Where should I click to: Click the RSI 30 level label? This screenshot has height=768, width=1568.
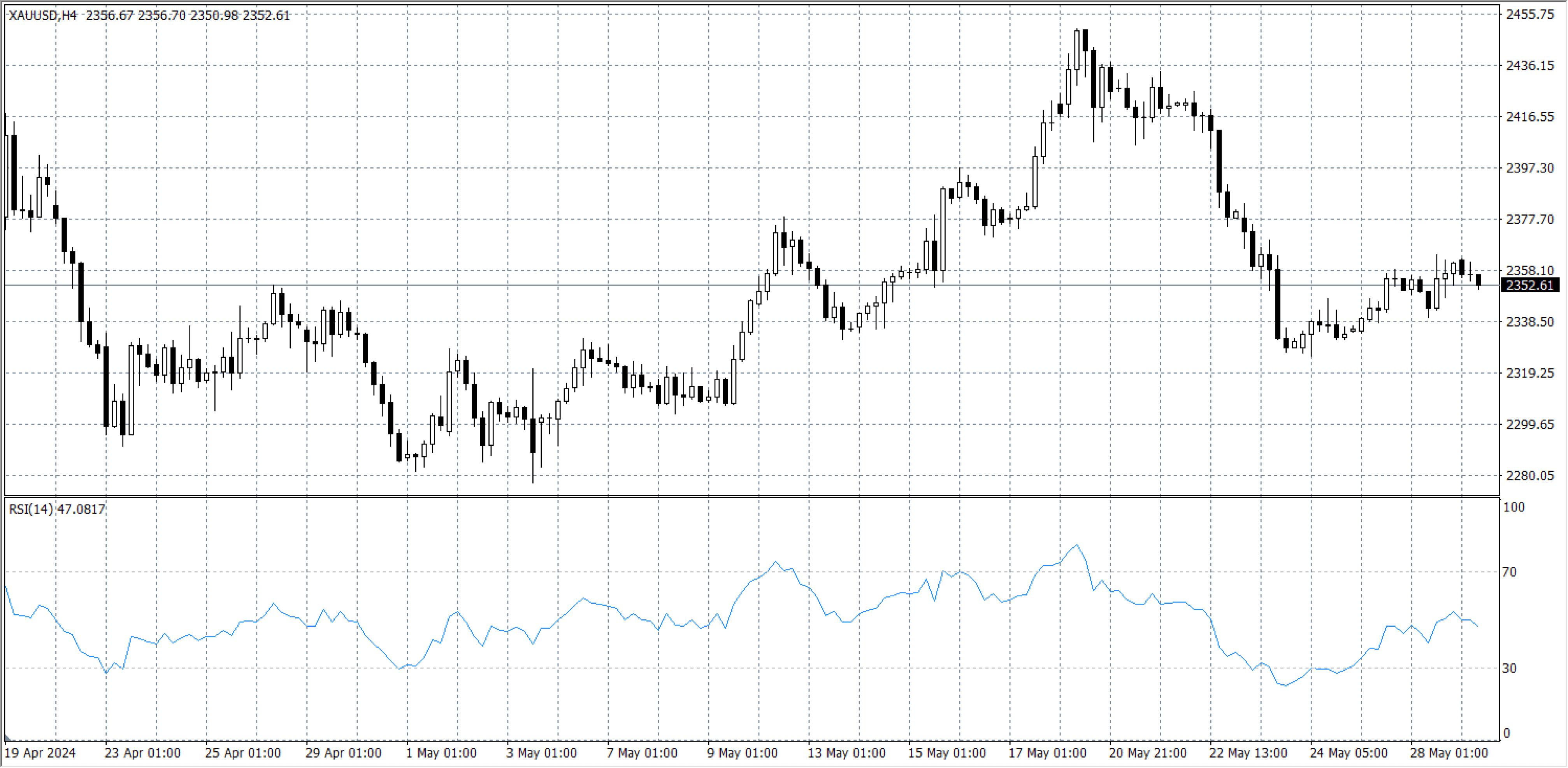1509,668
